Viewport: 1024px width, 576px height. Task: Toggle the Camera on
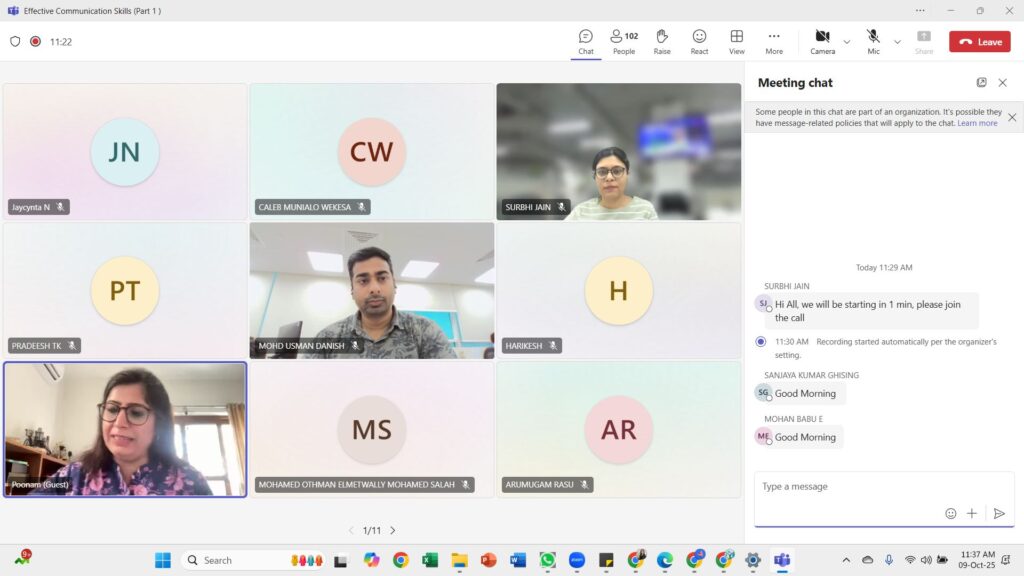pos(822,41)
